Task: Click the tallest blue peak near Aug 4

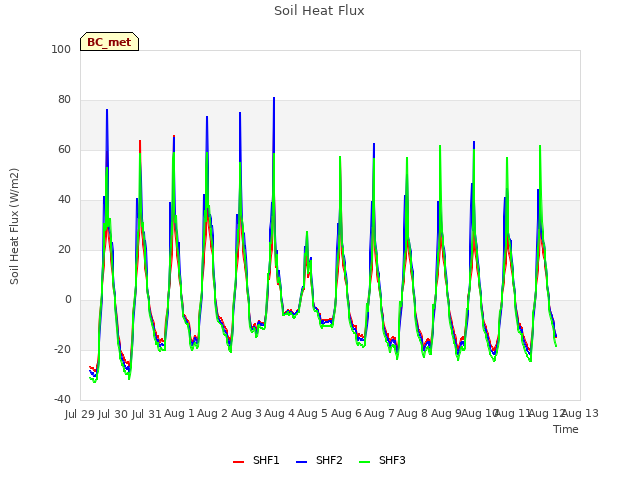Action: [274, 98]
